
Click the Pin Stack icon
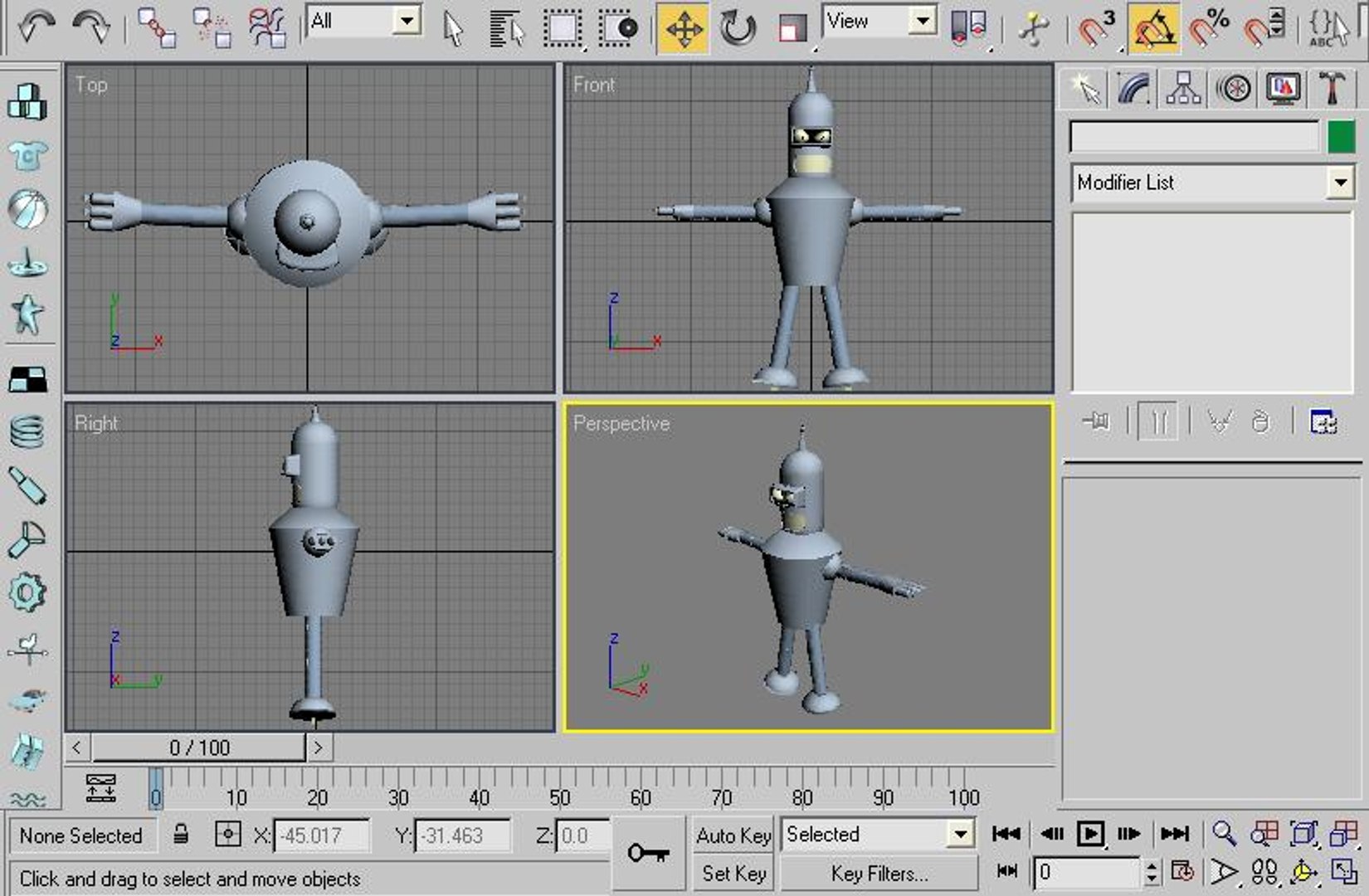click(x=1096, y=422)
